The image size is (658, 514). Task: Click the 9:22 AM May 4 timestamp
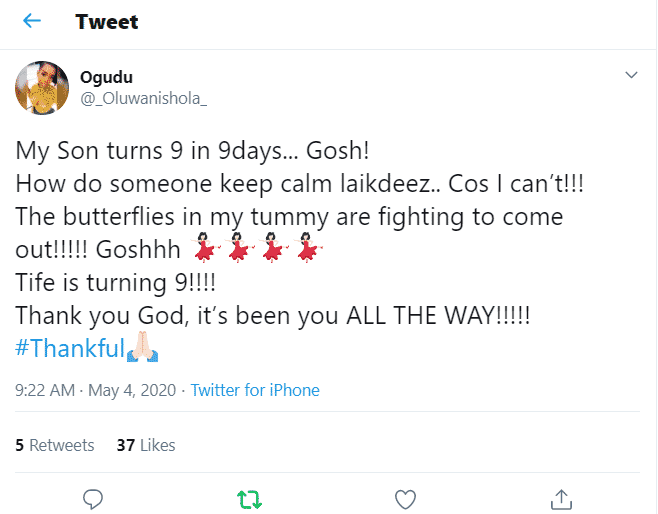click(x=95, y=390)
